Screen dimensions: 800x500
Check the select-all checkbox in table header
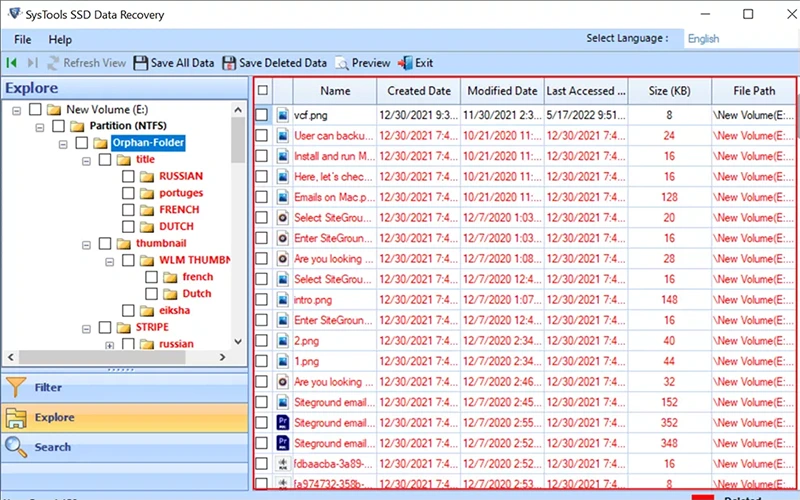point(262,91)
